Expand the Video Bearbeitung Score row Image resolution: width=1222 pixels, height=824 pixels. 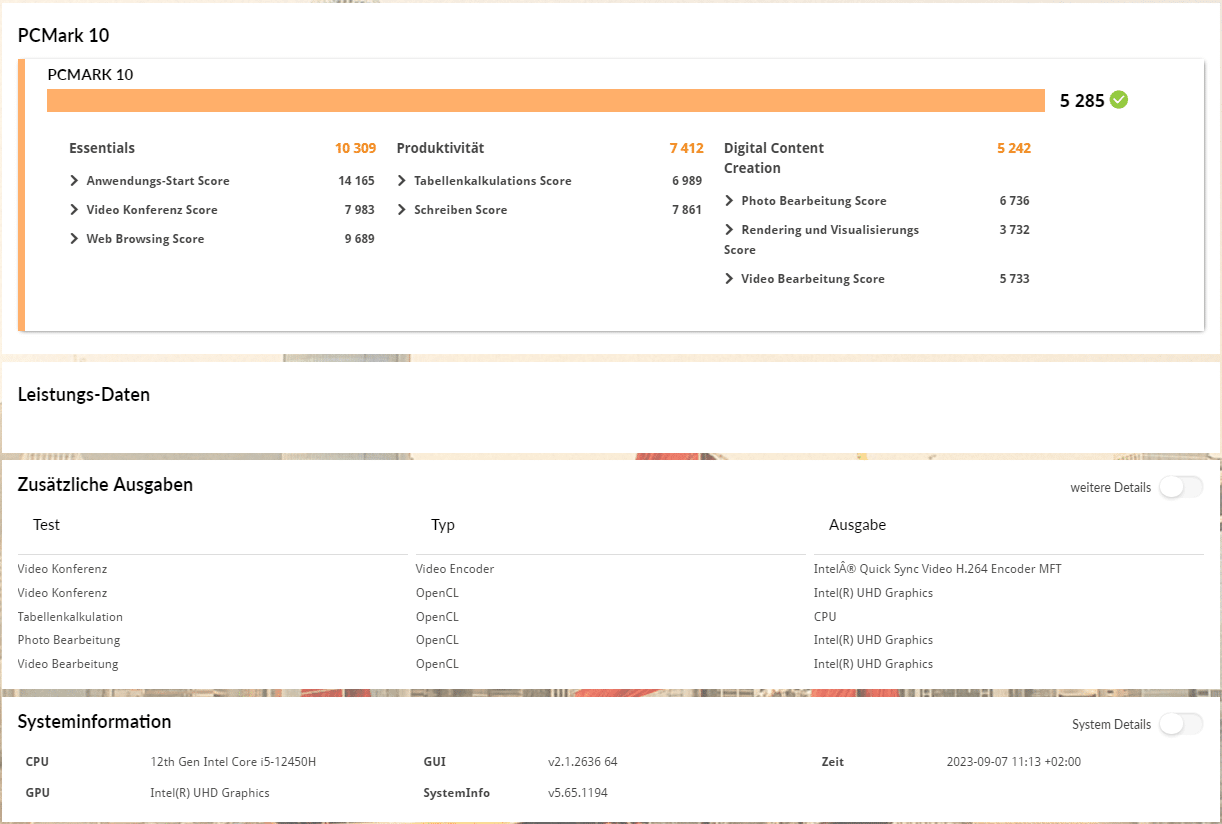coord(729,279)
